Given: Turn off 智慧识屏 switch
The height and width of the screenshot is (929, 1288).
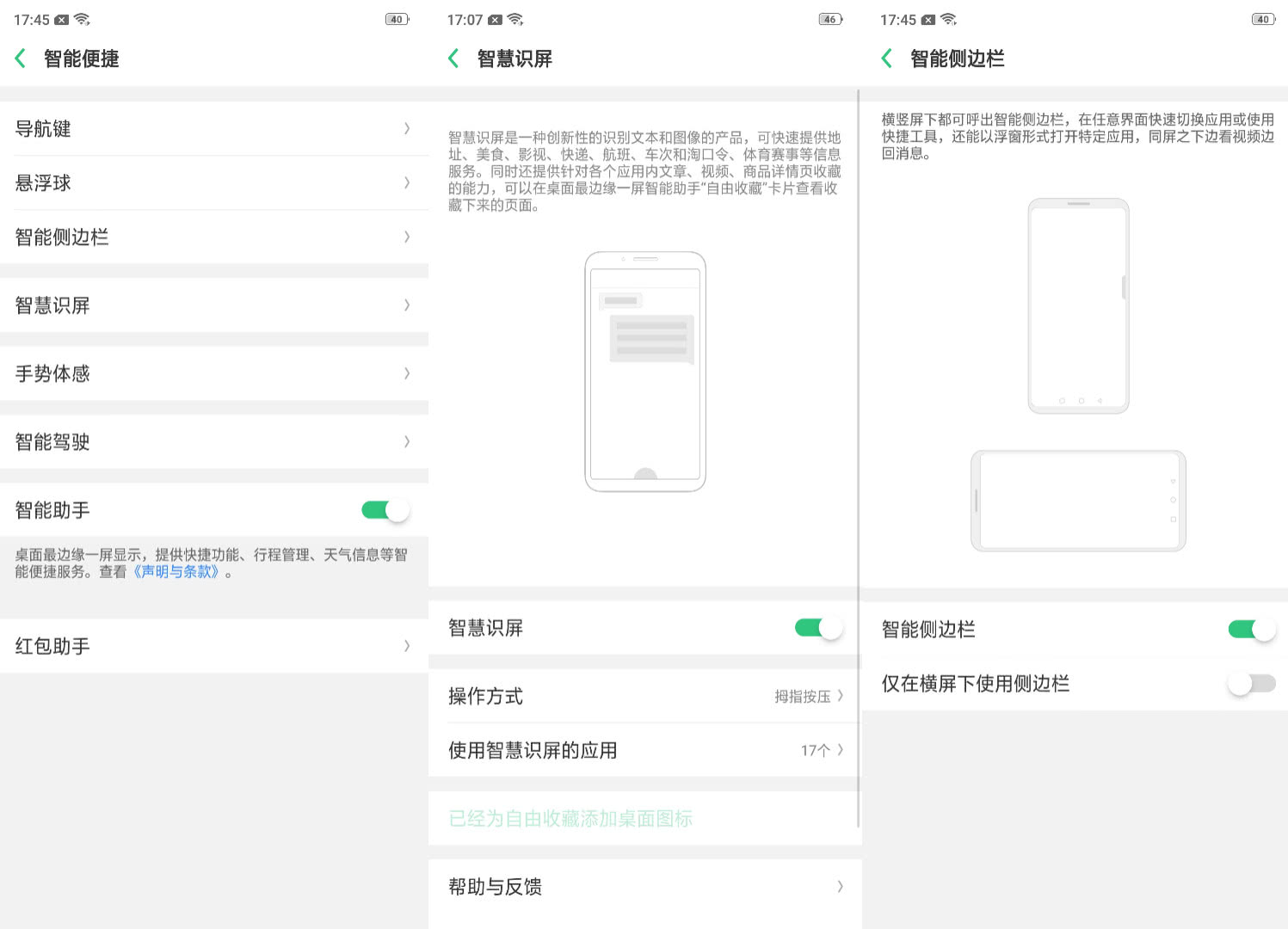Looking at the screenshot, I should point(818,628).
